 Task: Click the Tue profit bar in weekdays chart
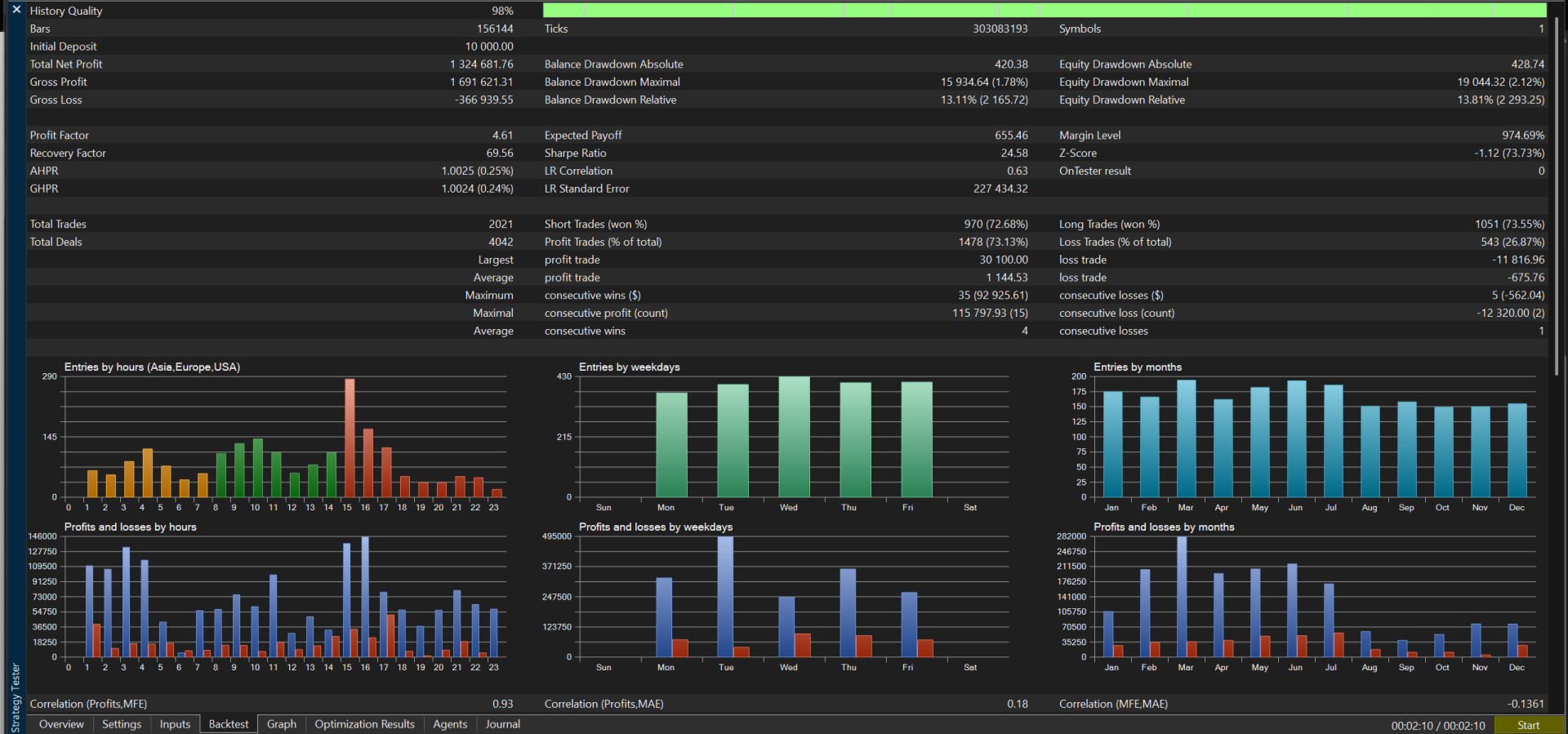click(725, 597)
